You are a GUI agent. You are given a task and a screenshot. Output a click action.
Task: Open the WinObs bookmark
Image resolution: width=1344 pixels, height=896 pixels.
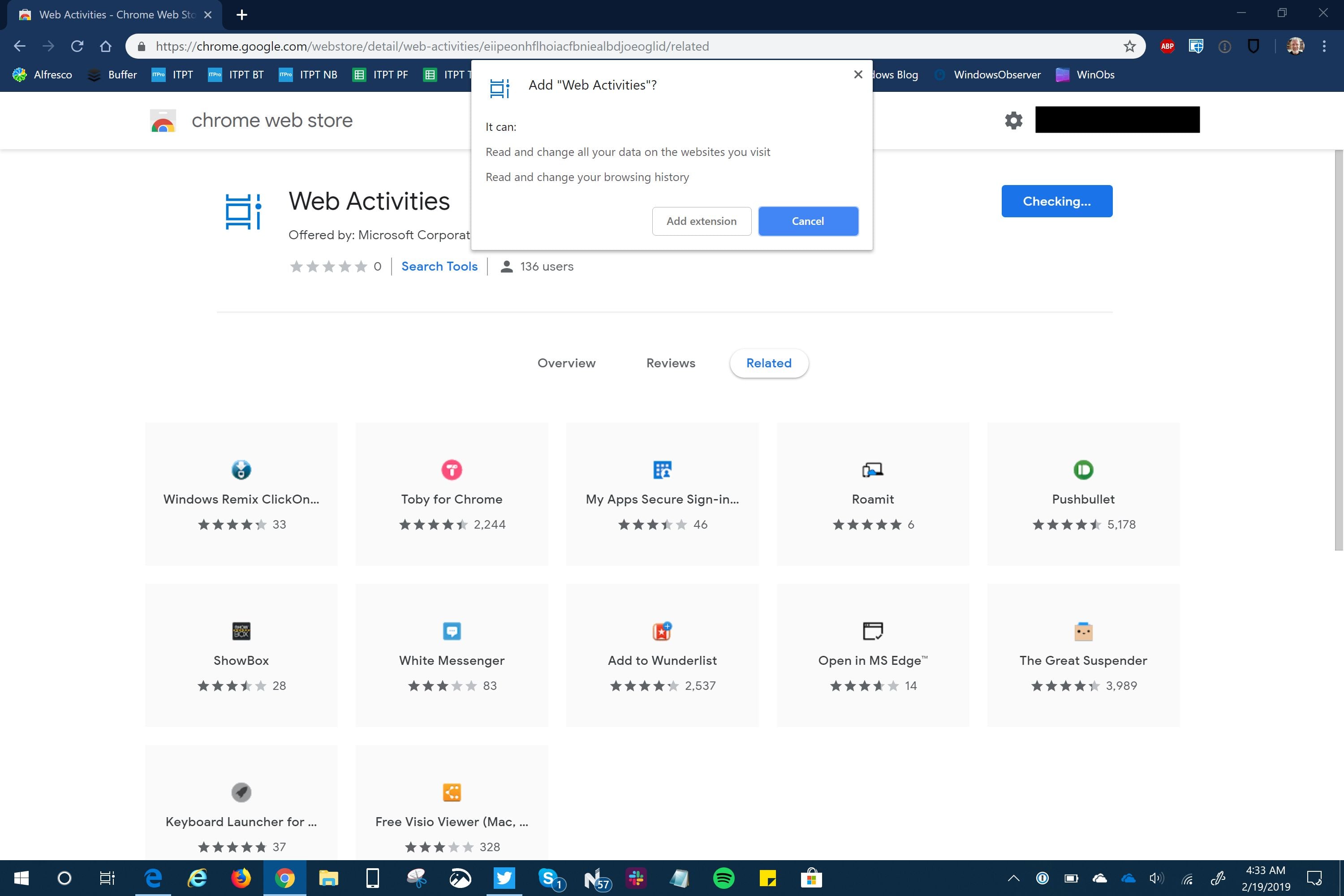tap(1085, 75)
